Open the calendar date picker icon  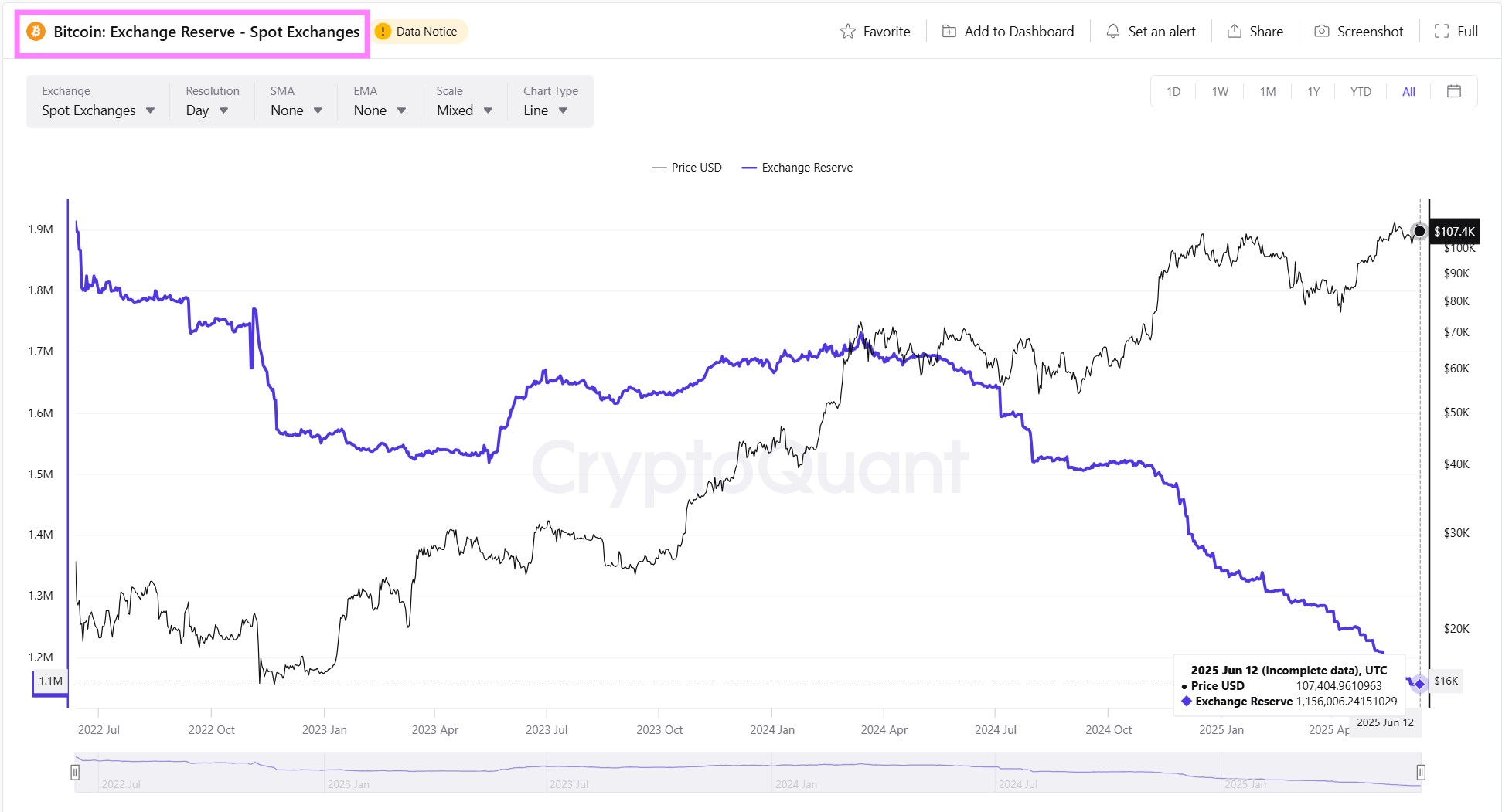(1453, 91)
